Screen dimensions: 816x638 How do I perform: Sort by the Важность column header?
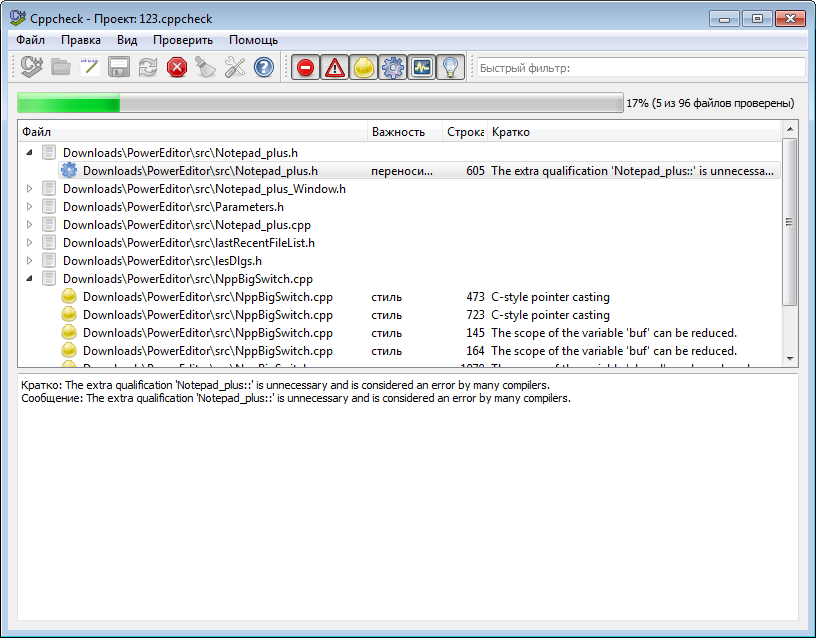(405, 132)
